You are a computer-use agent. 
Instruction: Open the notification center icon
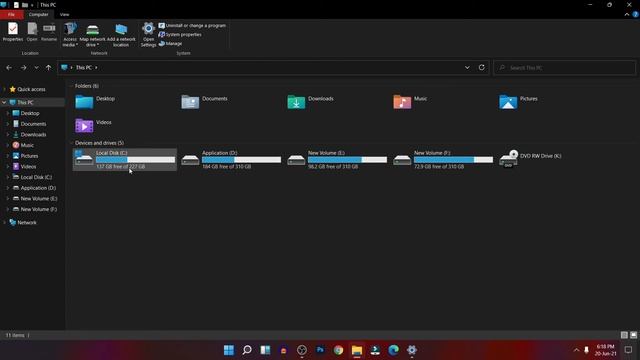(628, 350)
